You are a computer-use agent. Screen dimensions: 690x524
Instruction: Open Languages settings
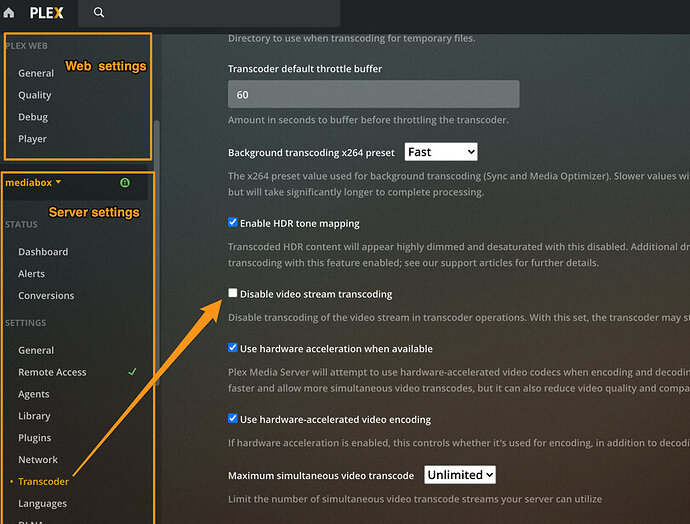(42, 503)
